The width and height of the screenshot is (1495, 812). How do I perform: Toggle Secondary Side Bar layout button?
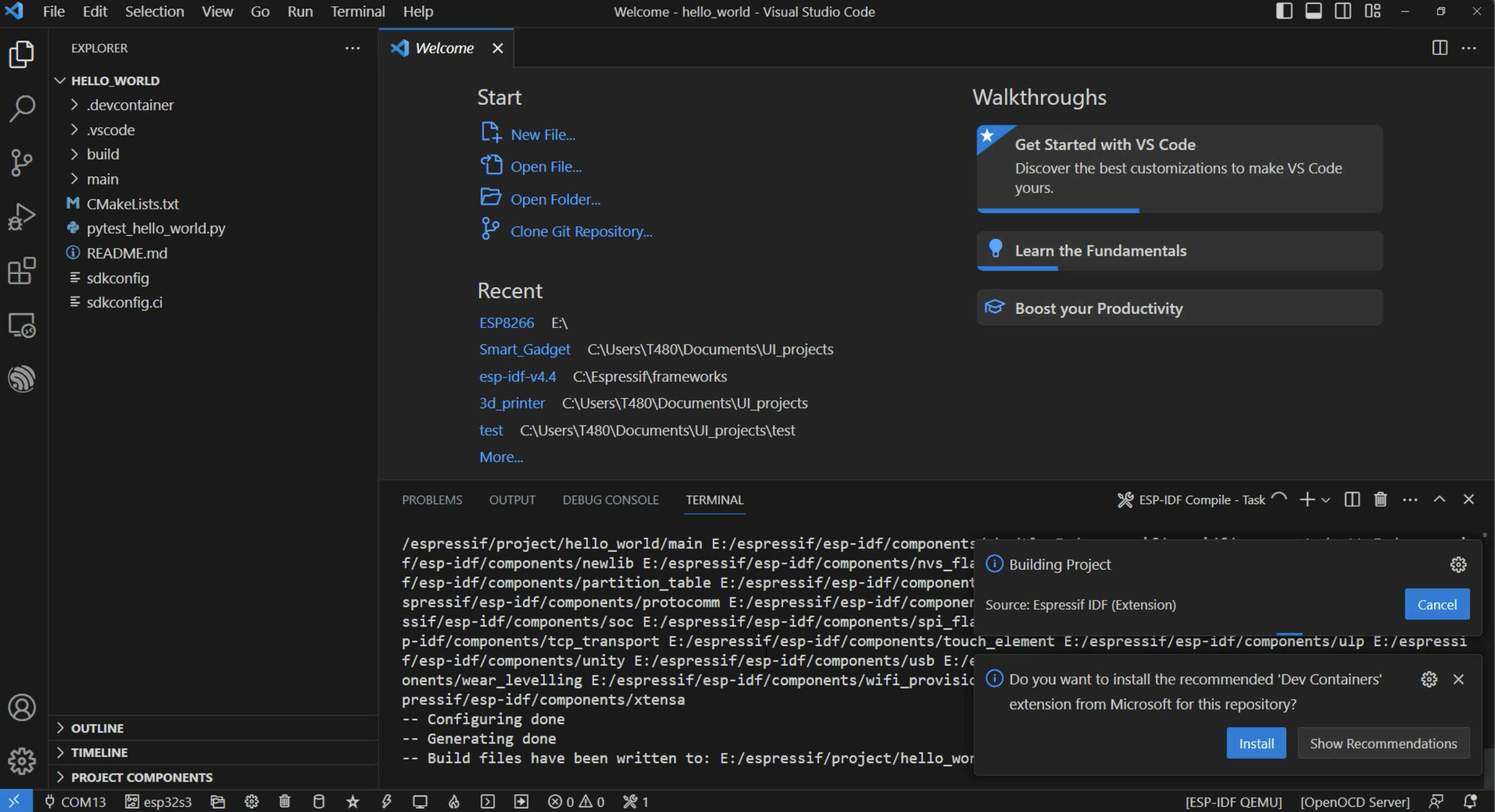pyautogui.click(x=1343, y=11)
